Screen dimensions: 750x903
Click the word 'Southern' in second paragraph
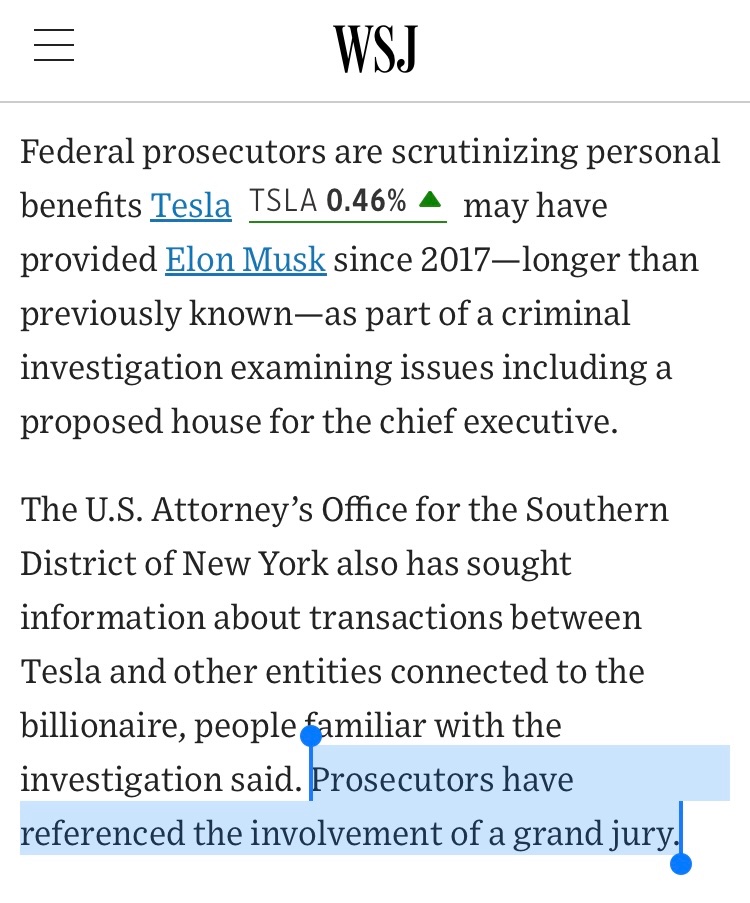(x=597, y=510)
